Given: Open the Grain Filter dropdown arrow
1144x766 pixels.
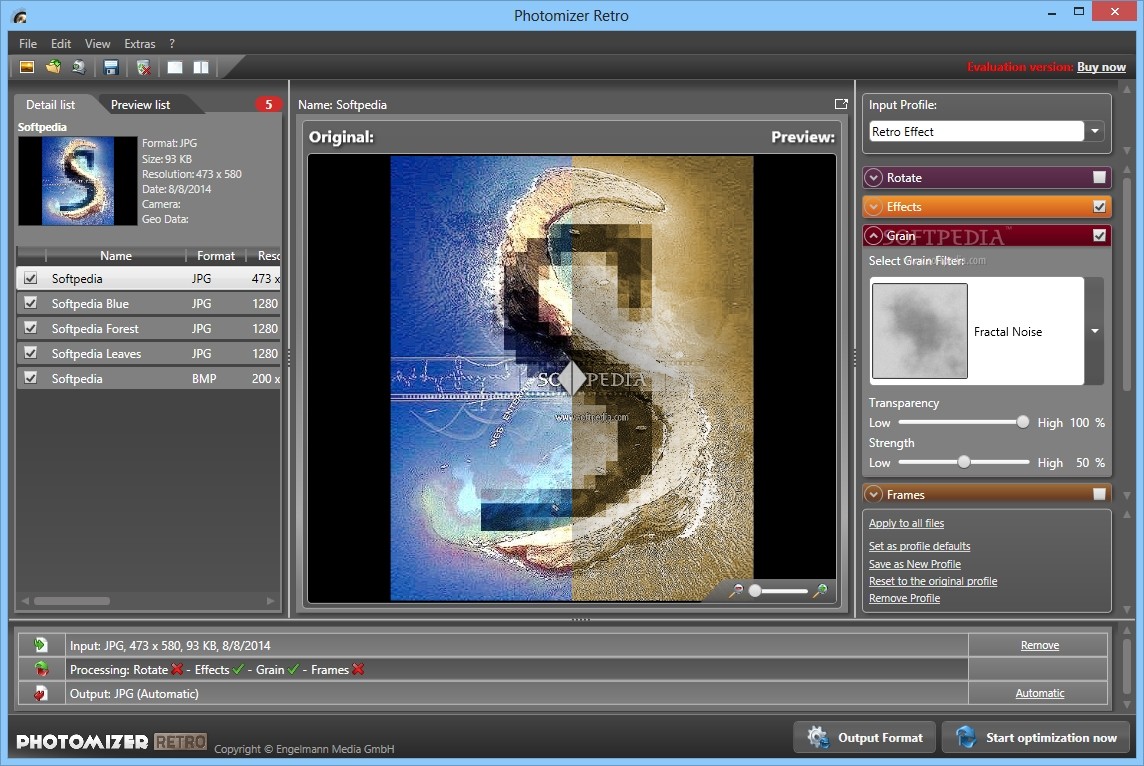Looking at the screenshot, I should [x=1094, y=331].
